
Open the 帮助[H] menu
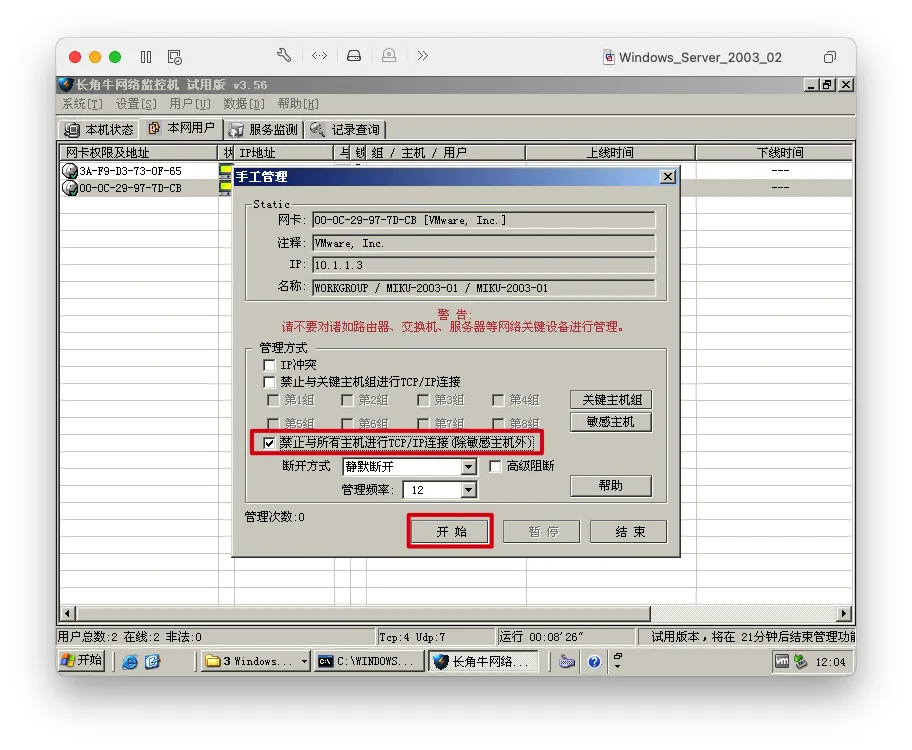pyautogui.click(x=298, y=104)
